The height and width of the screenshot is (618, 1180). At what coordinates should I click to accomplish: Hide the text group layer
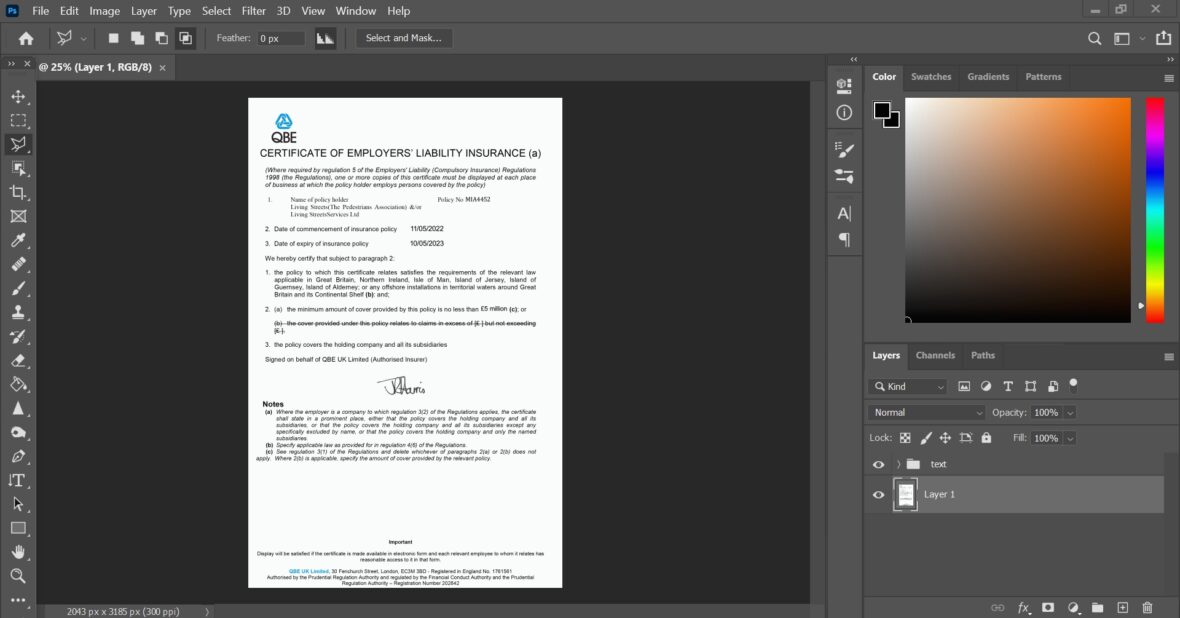(x=878, y=464)
